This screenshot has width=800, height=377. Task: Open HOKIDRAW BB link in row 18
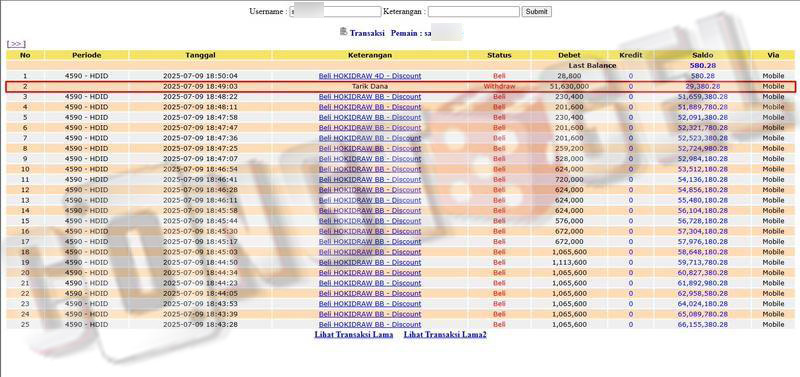[370, 252]
